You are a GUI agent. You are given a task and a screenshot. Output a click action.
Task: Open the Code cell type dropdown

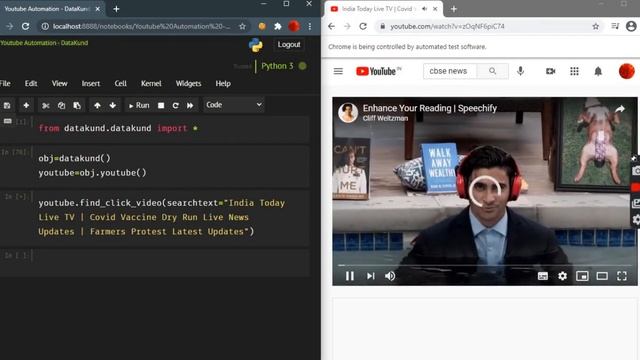[234, 105]
